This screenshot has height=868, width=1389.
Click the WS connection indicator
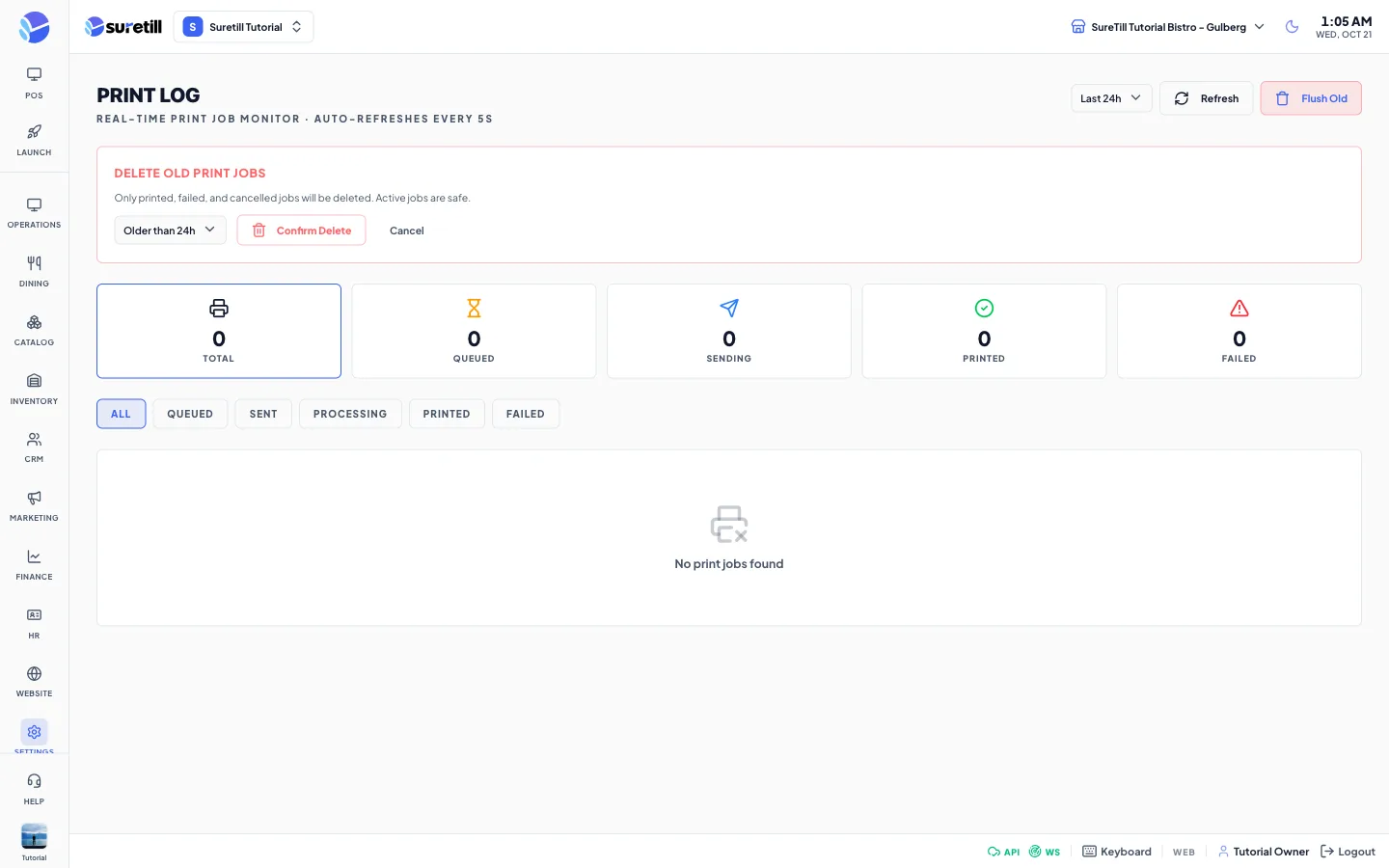pyautogui.click(x=1045, y=852)
